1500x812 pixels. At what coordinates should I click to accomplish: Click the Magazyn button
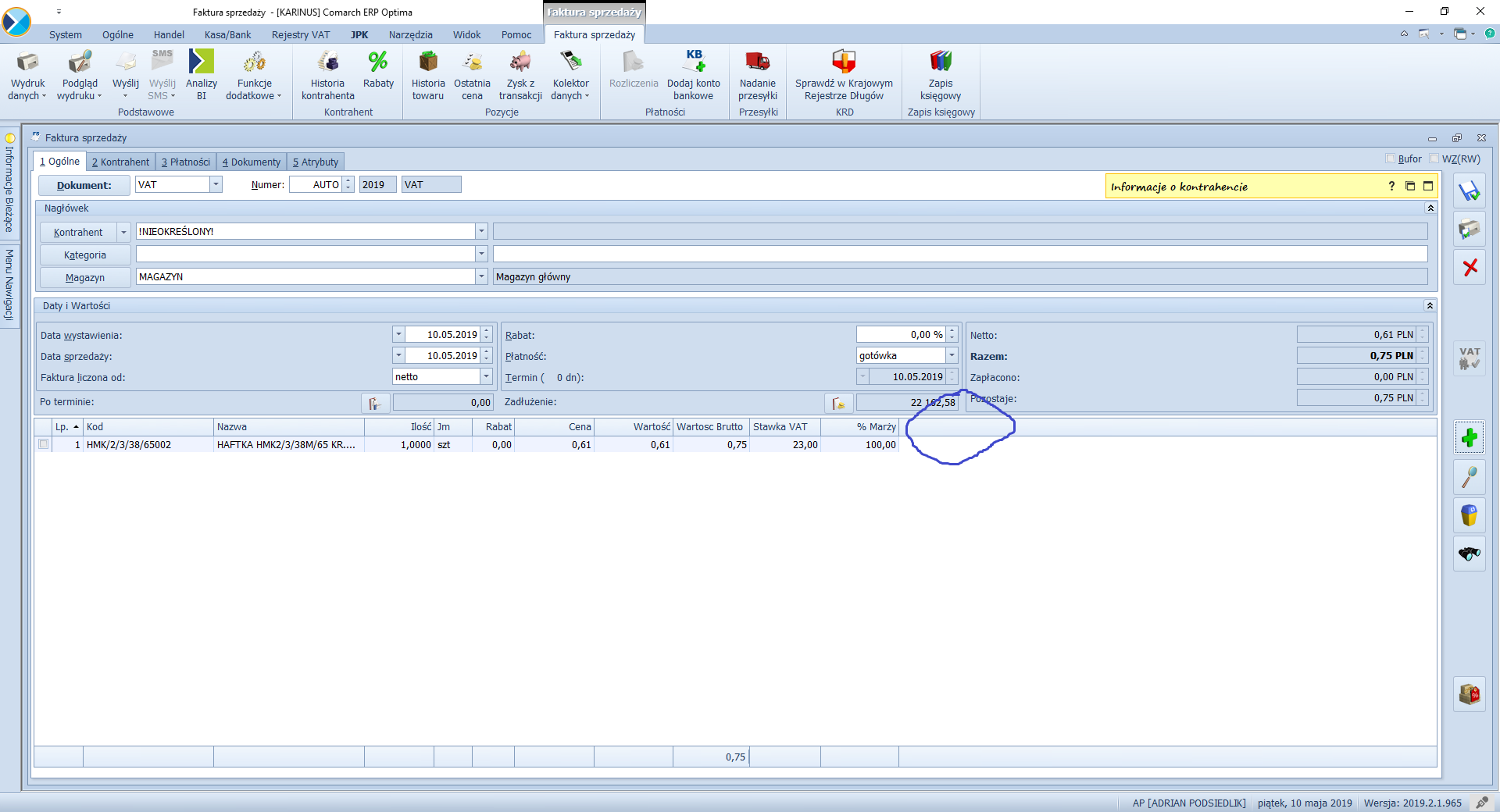coord(85,277)
